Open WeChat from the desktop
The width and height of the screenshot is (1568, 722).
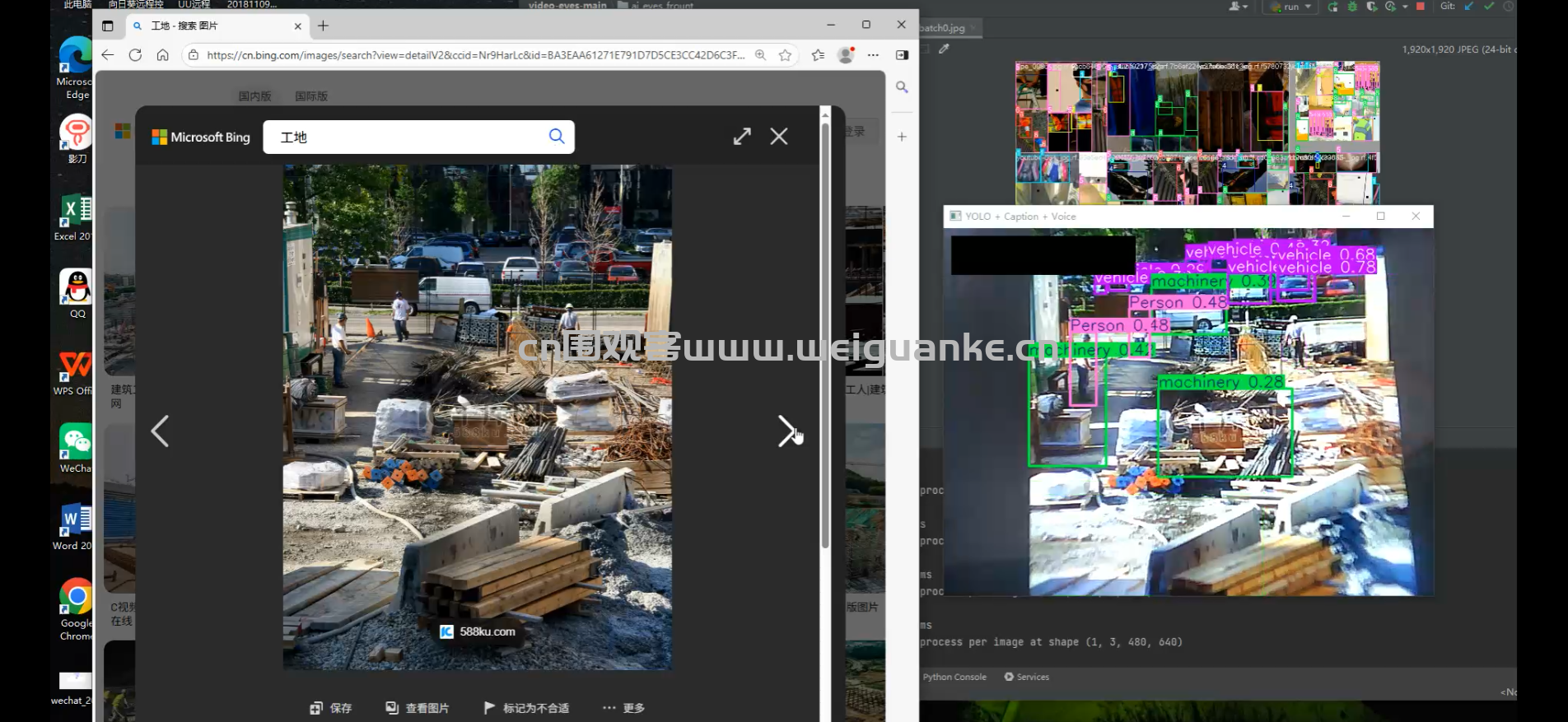click(75, 449)
